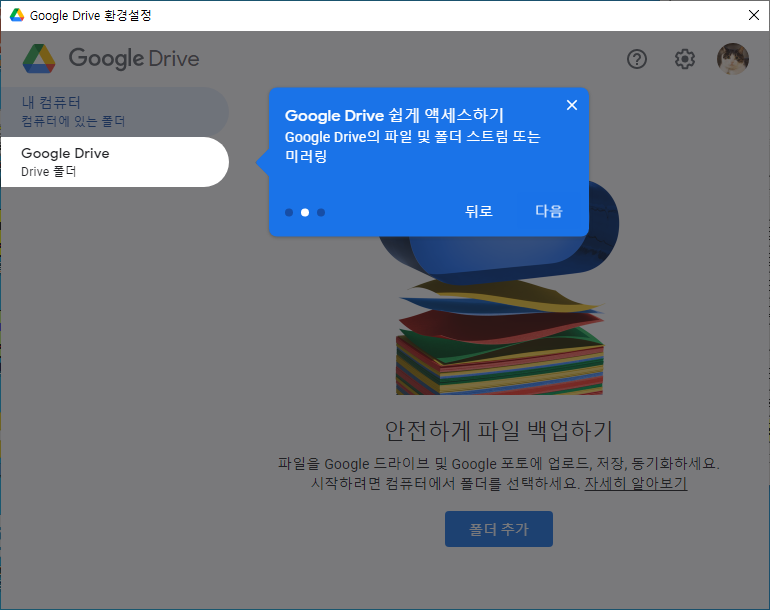Click the Google Drive 쉽게 액세스하기 title
This screenshot has height=610, width=770.
click(394, 115)
